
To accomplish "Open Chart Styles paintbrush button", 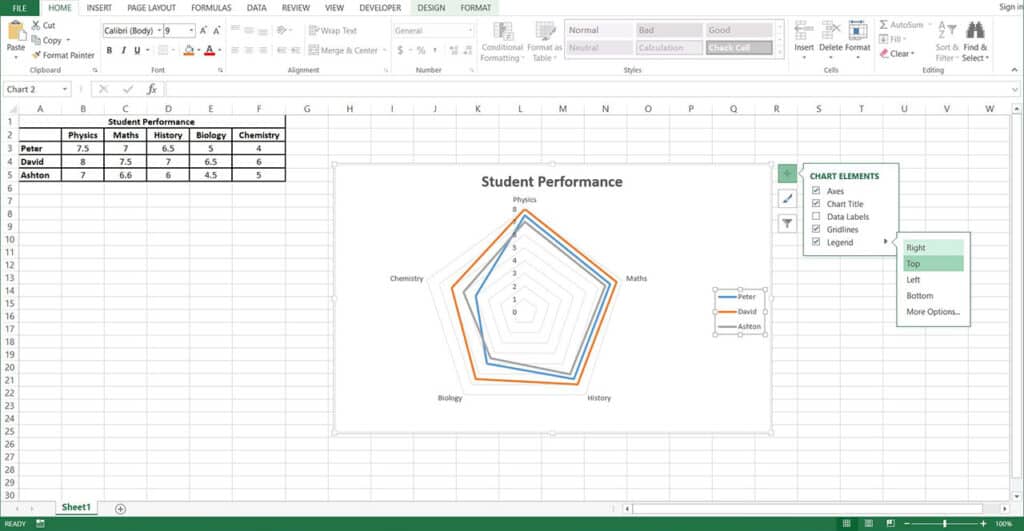I will [787, 199].
